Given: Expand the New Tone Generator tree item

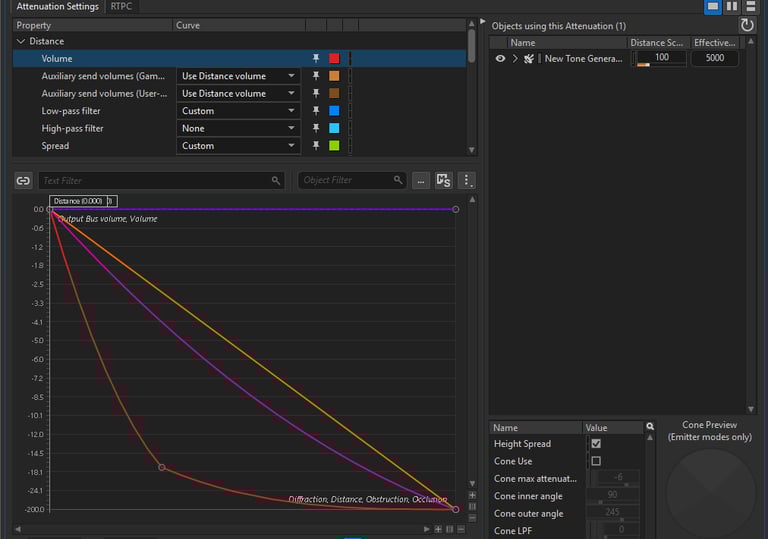Looking at the screenshot, I should pyautogui.click(x=515, y=59).
